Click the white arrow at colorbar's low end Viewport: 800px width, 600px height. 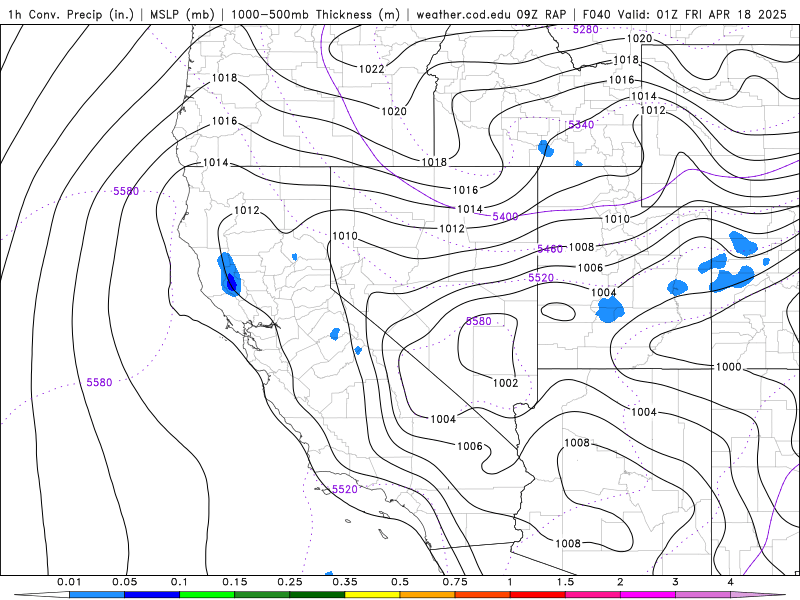pos(42,595)
